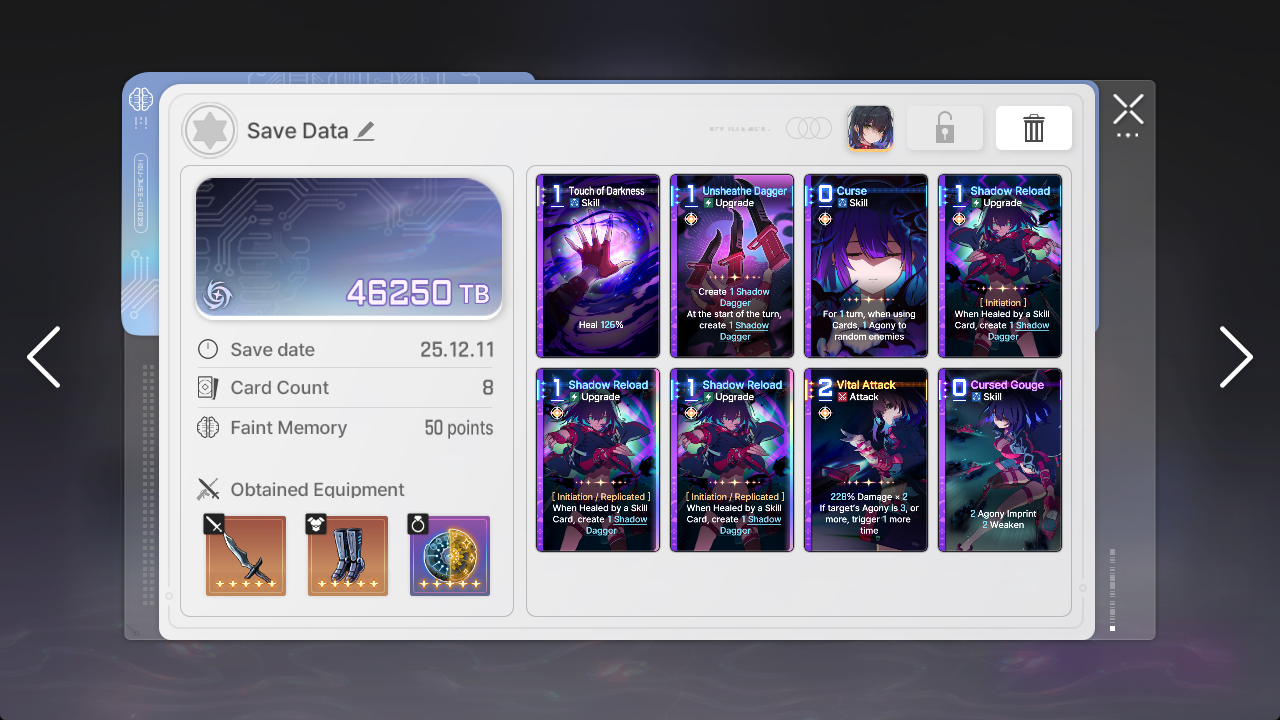
Task: Select the character portrait avatar icon
Action: point(870,128)
